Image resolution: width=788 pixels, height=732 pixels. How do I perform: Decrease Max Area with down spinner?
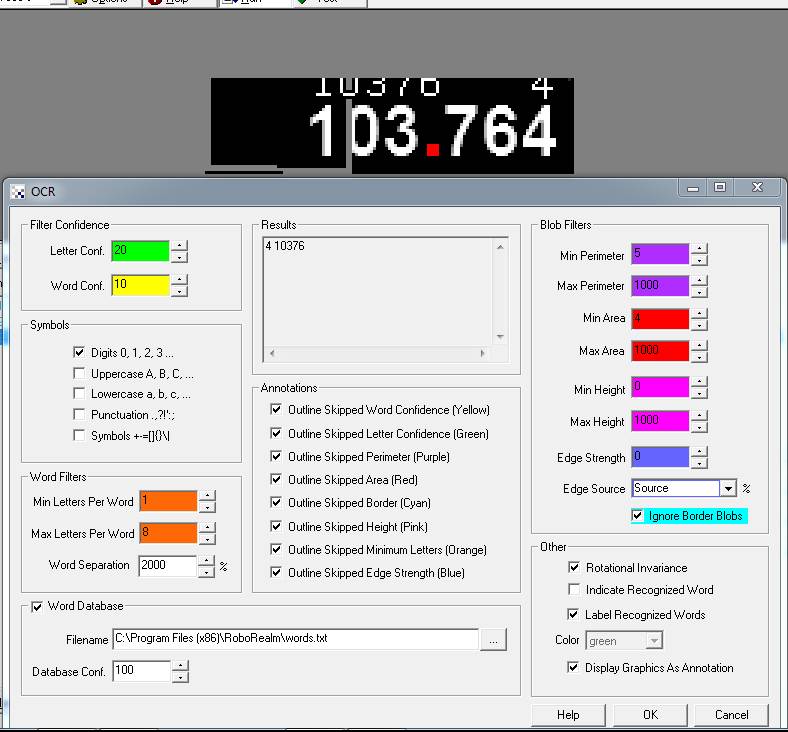698,356
